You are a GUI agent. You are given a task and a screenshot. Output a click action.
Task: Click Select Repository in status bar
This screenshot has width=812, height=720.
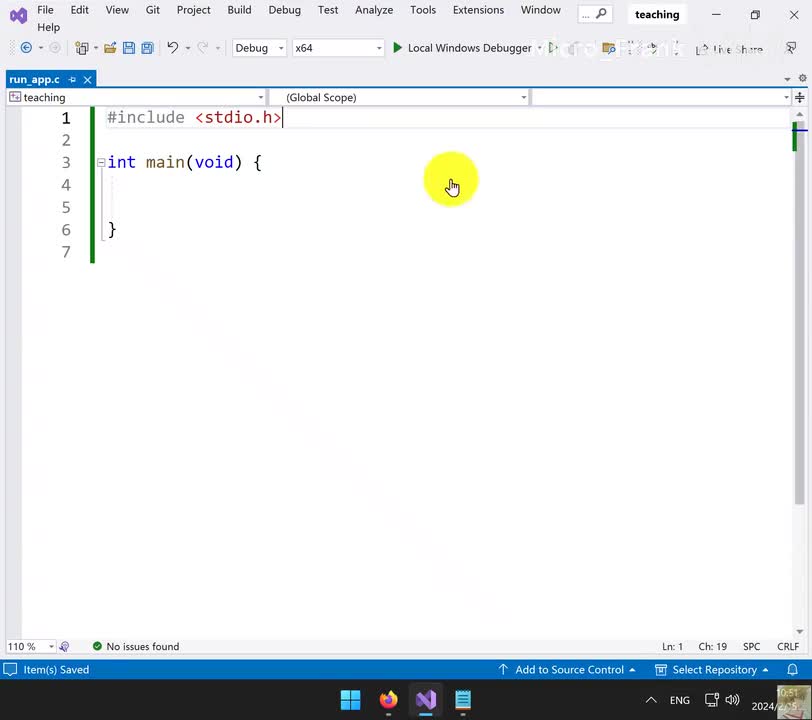coord(712,670)
